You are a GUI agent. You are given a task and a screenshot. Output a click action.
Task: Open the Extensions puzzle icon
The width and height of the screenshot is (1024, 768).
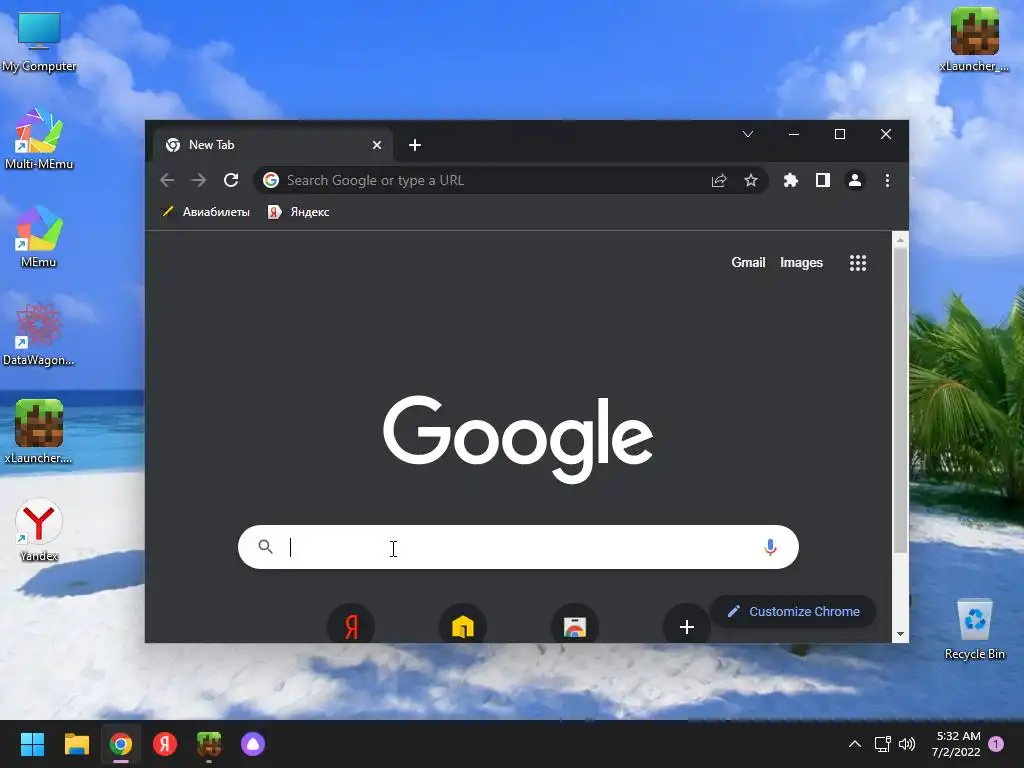tap(791, 180)
